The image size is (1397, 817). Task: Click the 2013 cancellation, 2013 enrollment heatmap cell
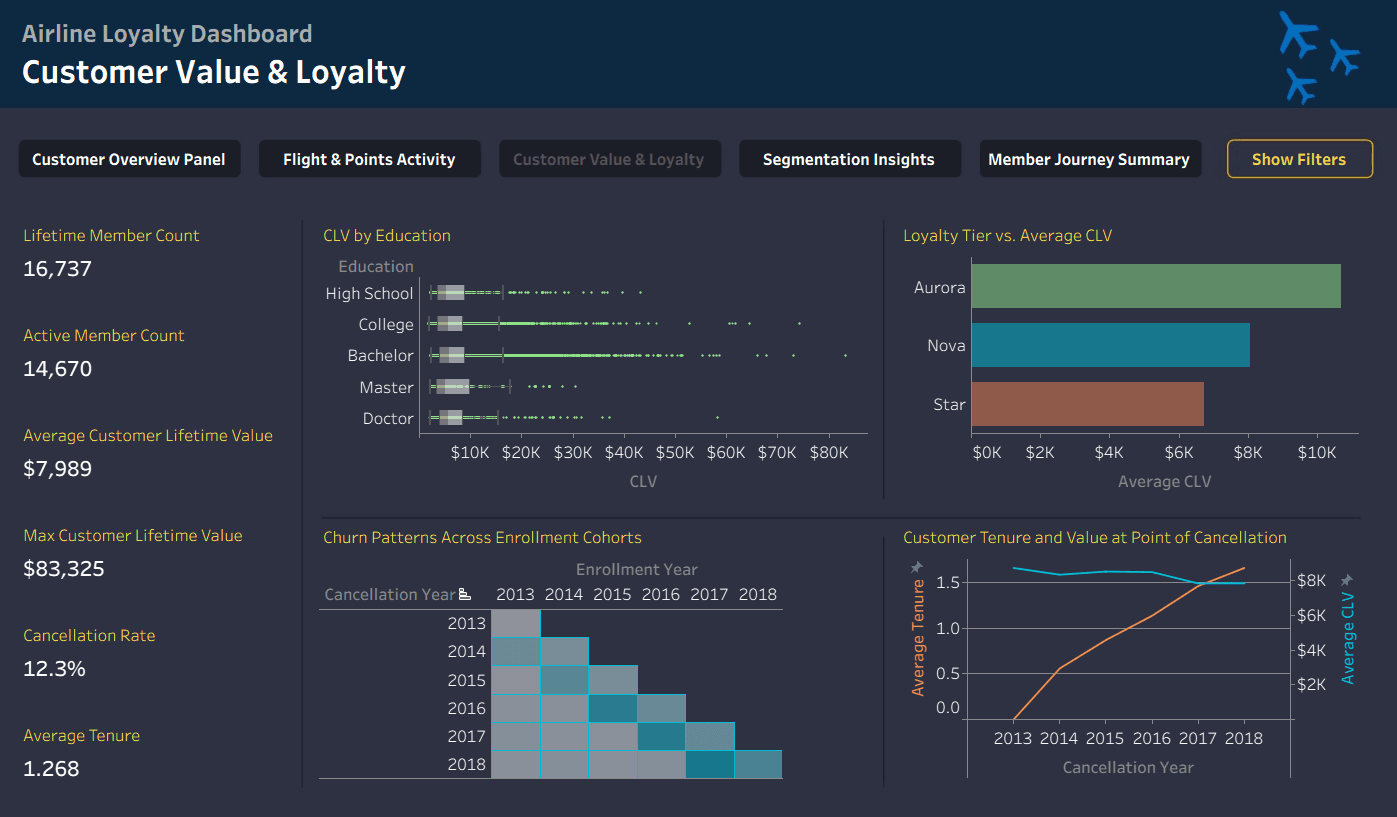[x=516, y=623]
